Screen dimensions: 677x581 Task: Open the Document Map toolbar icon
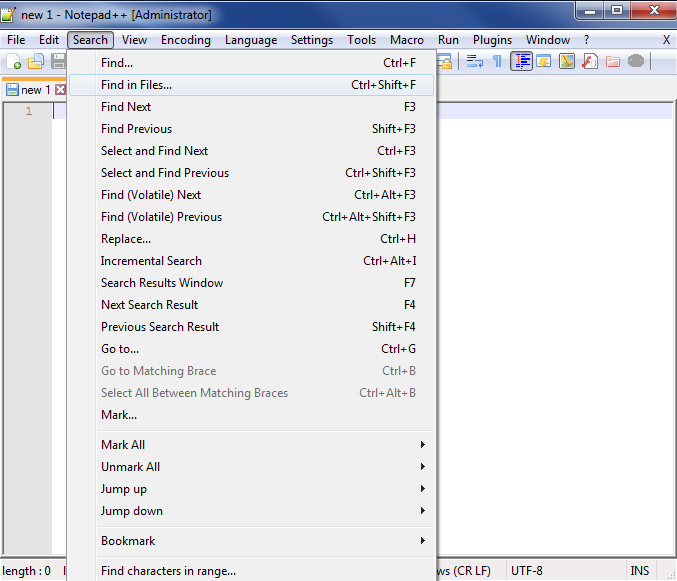click(x=567, y=61)
